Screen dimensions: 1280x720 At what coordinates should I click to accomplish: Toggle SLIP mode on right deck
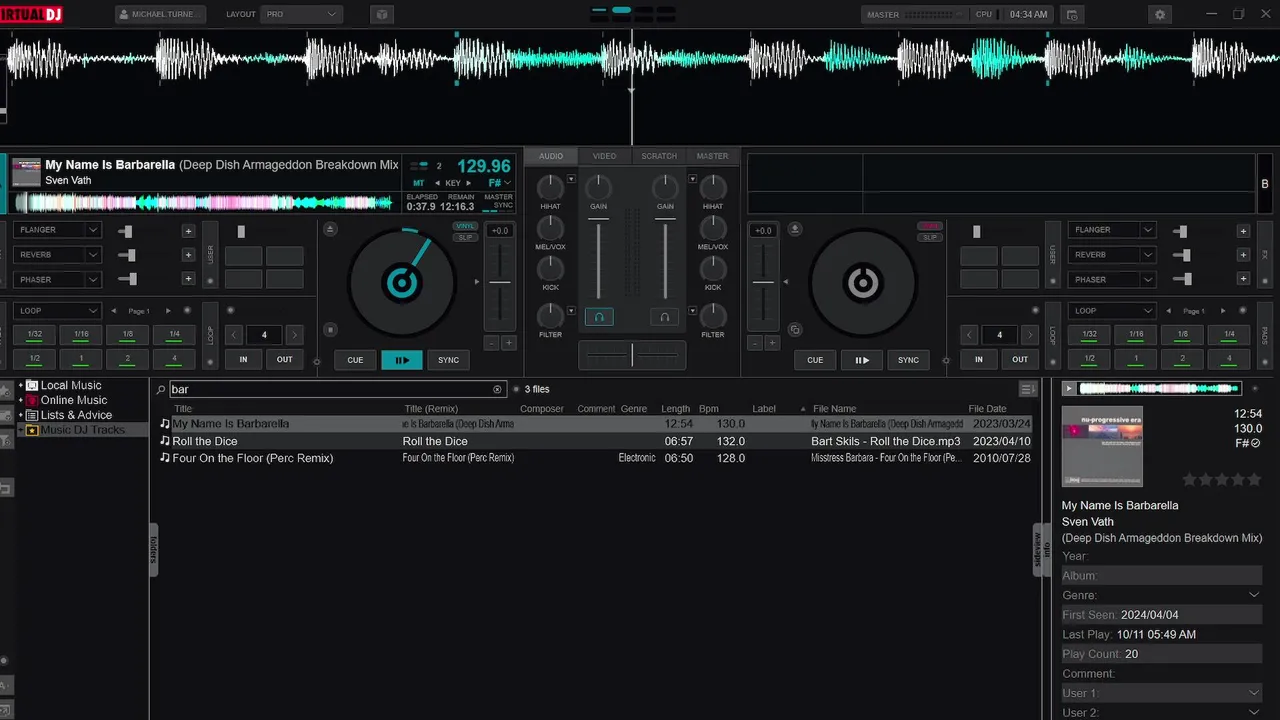tap(930, 237)
